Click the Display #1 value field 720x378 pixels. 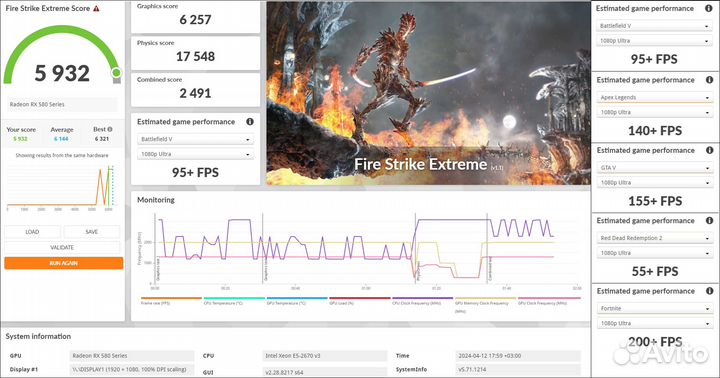coord(132,369)
